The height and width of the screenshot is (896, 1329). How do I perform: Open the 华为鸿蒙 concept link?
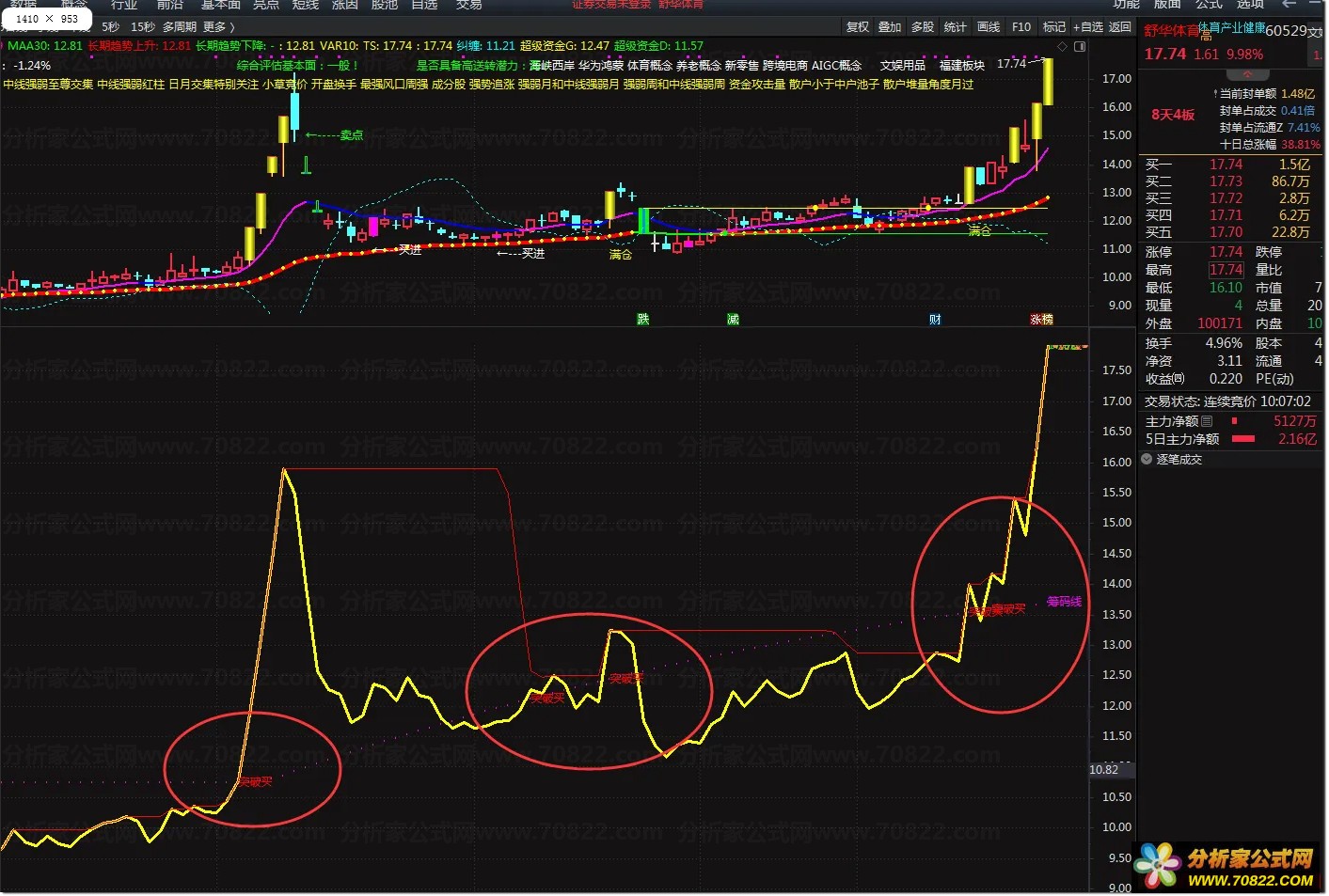pyautogui.click(x=601, y=66)
